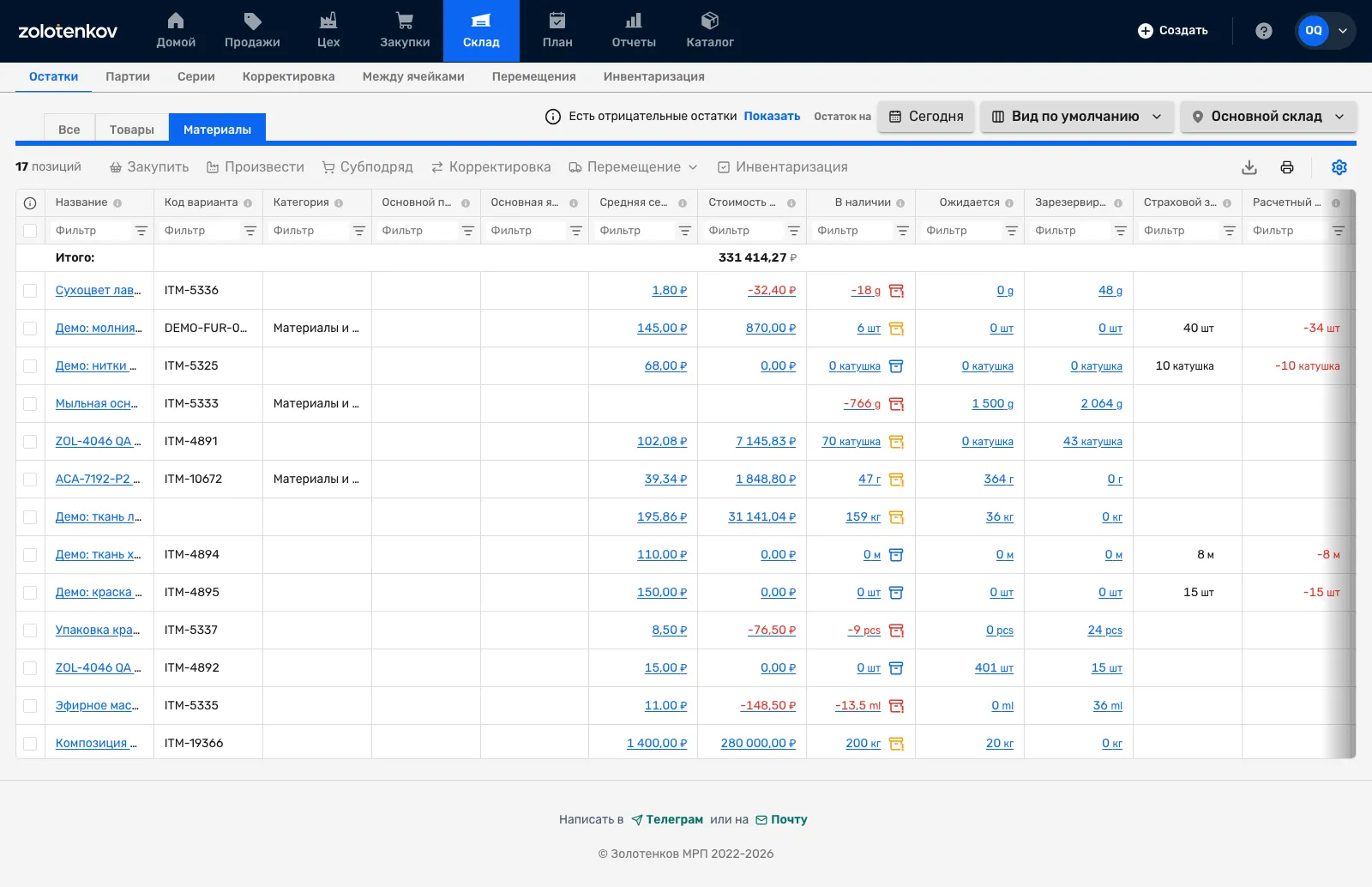Click info icon next to В наличии header
This screenshot has width=1372, height=887.
[x=900, y=203]
